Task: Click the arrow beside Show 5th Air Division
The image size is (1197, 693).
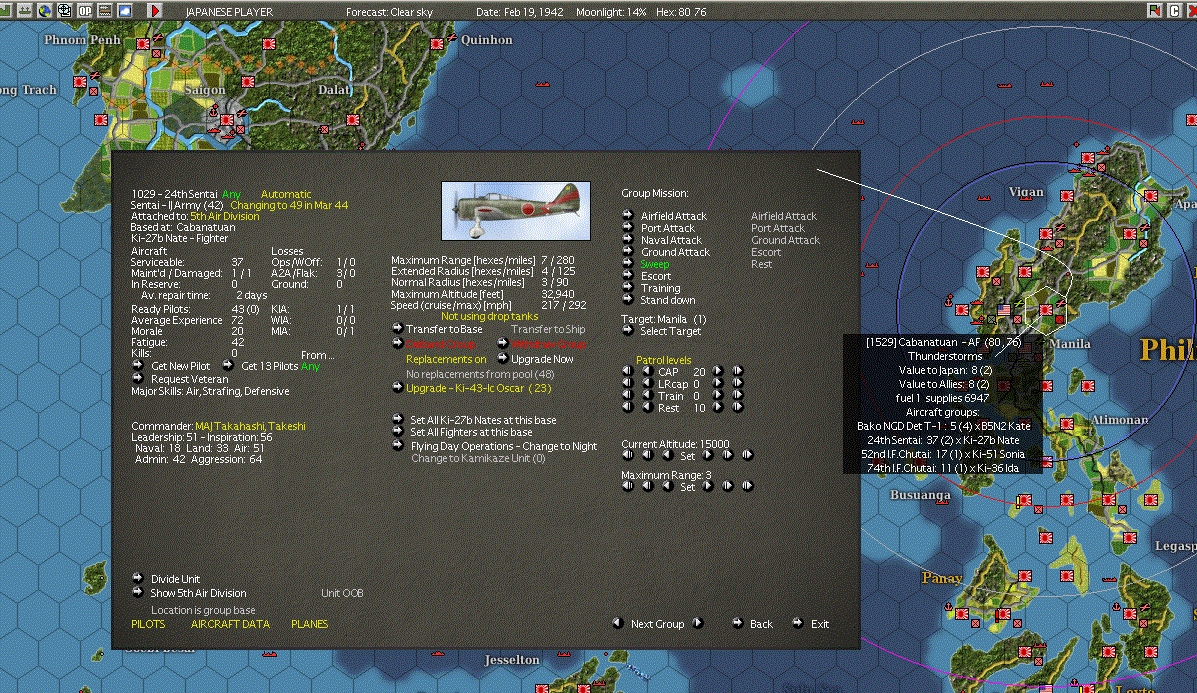Action: click(x=137, y=591)
